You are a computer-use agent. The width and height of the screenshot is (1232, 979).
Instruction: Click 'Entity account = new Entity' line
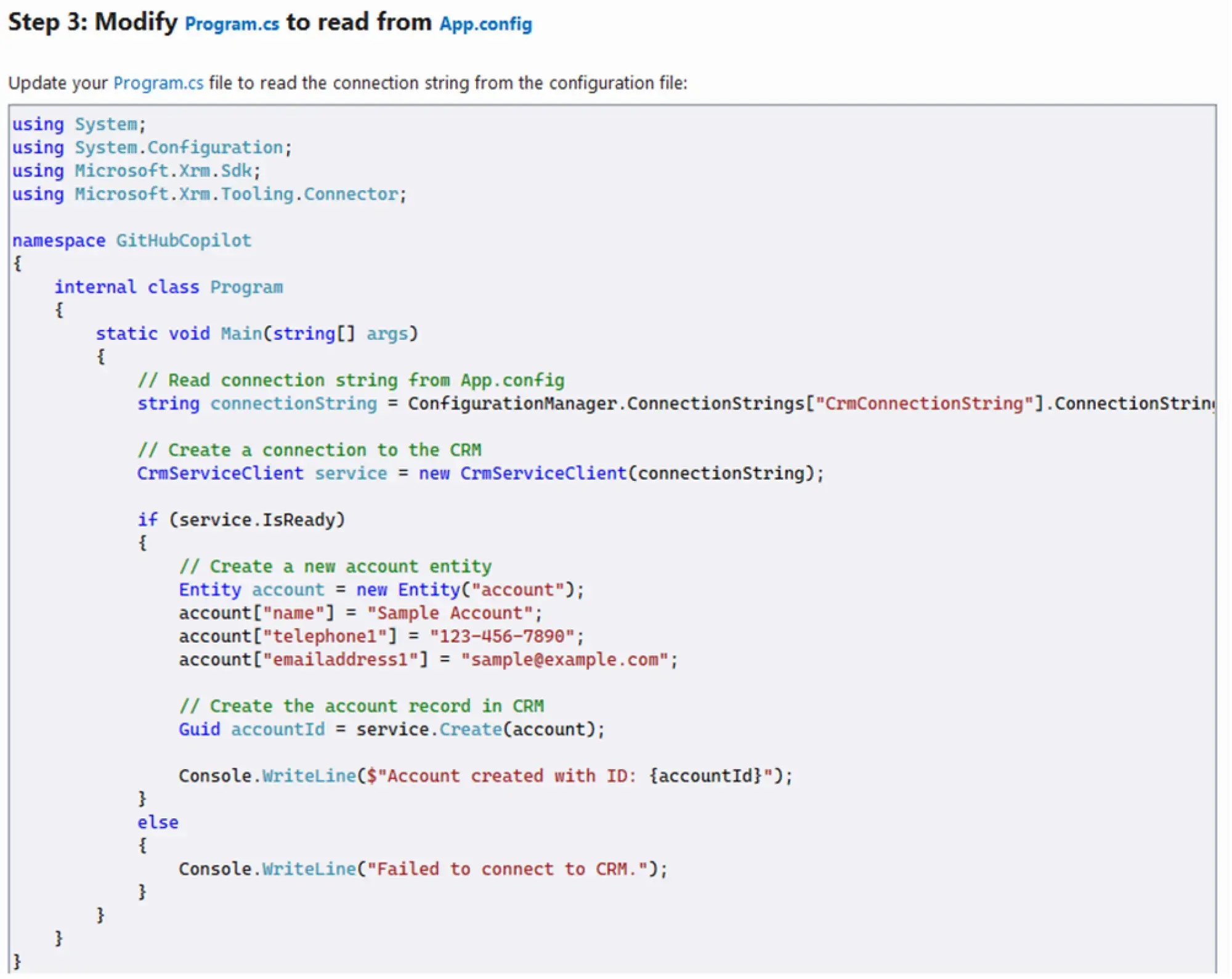pyautogui.click(x=381, y=590)
